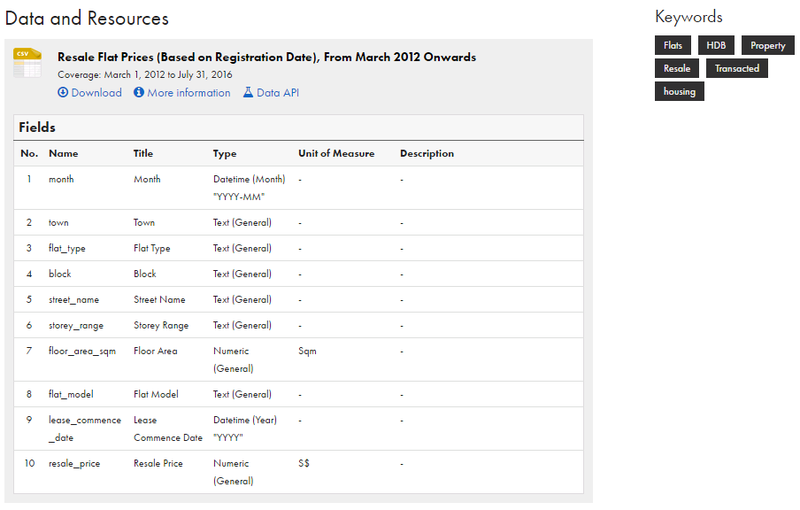The width and height of the screenshot is (800, 510).
Task: Click the CSV file icon
Action: [28, 63]
